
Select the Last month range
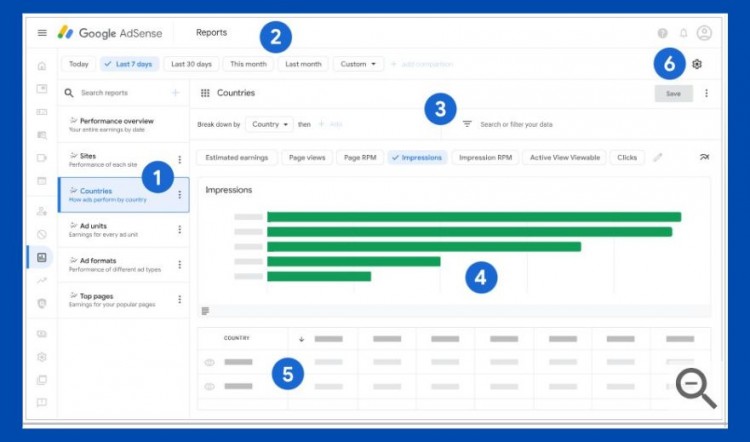(303, 64)
